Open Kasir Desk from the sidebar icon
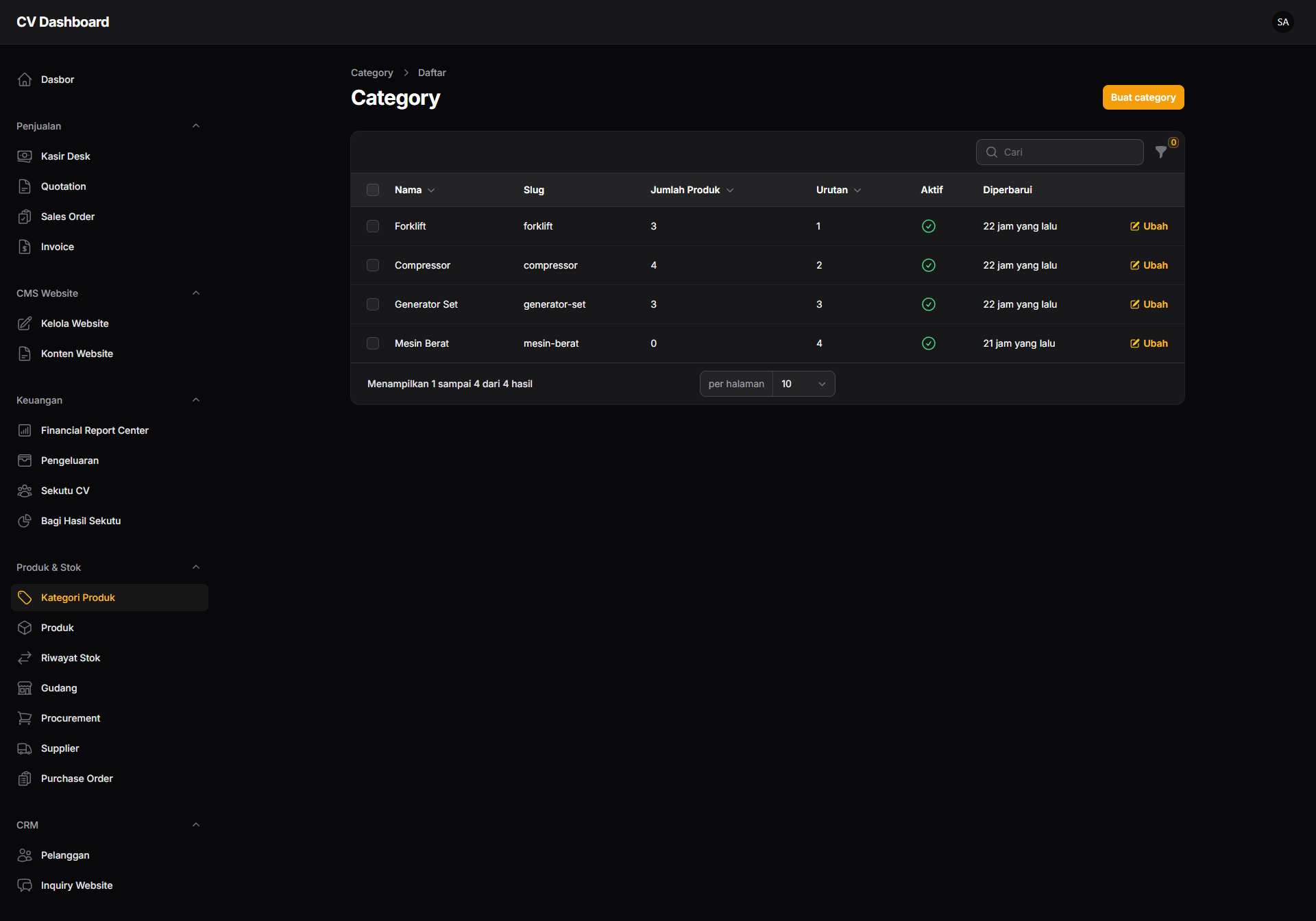 tap(25, 156)
